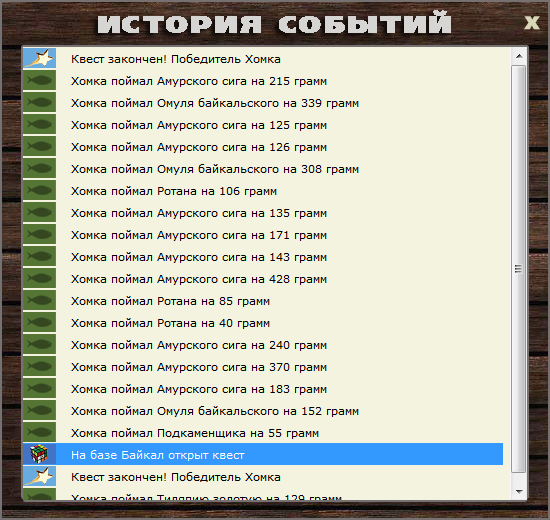Click the fish icon beside the Подкаменщика entry

[39, 432]
